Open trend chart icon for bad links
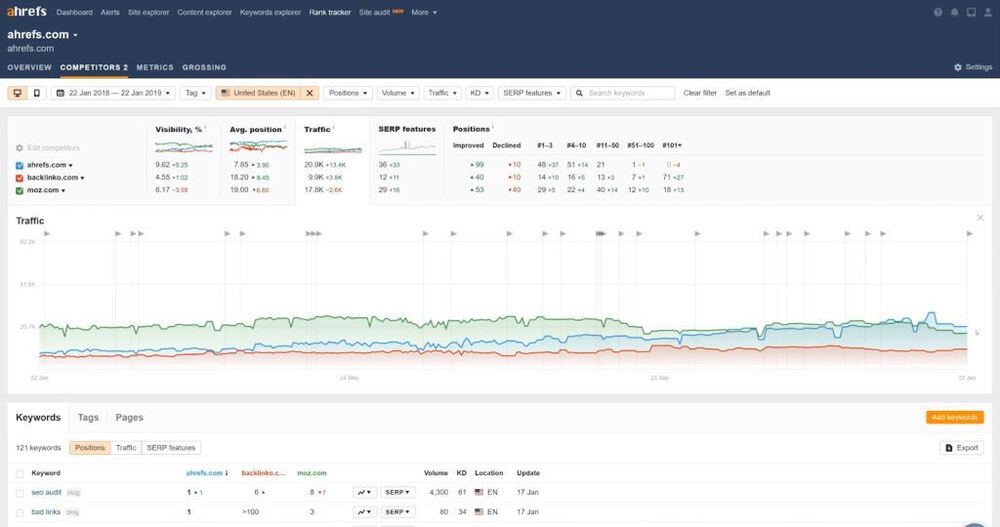Viewport: 1000px width, 527px height. [364, 512]
